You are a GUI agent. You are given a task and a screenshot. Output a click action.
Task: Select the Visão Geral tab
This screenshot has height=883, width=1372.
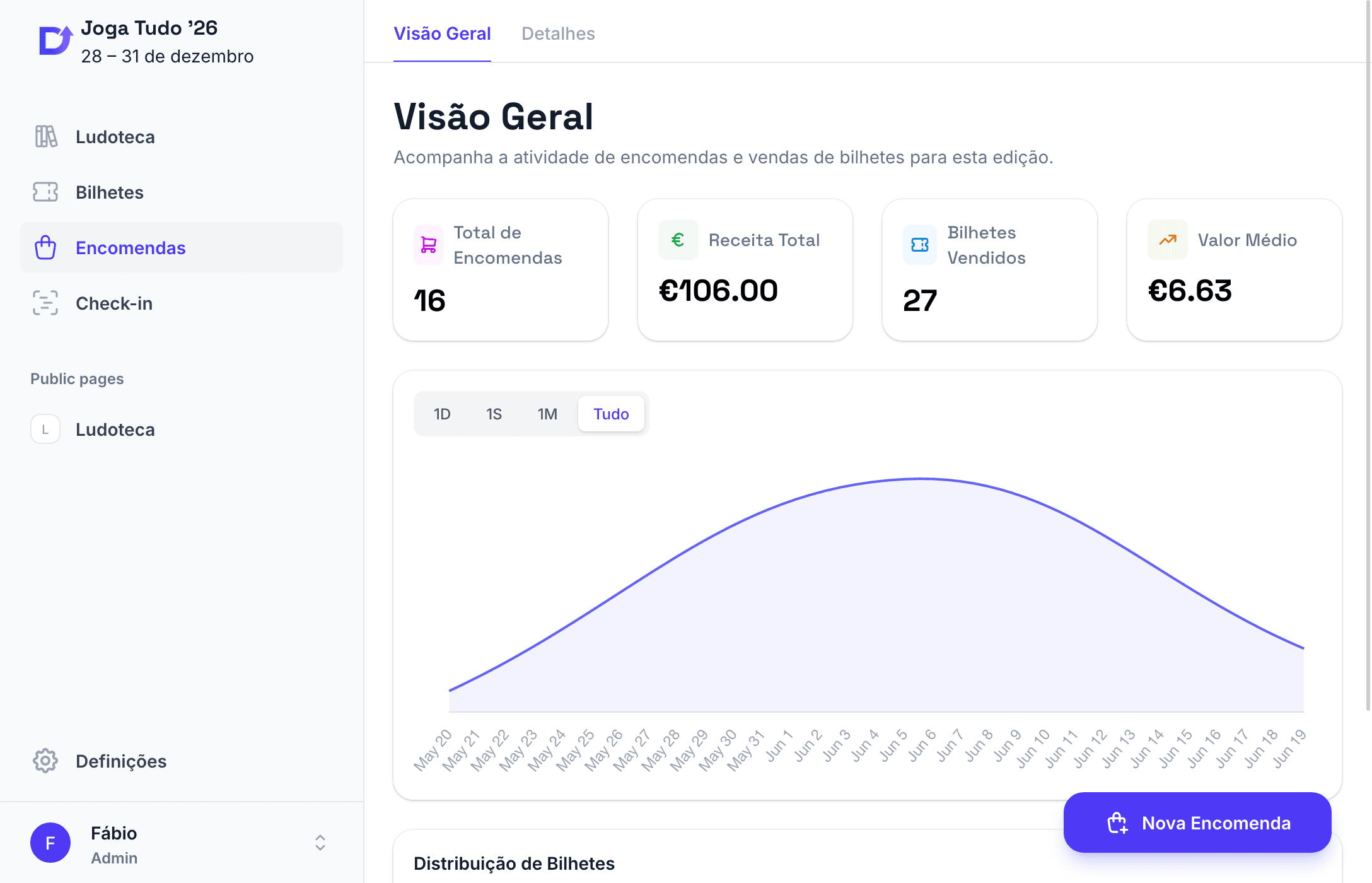click(x=442, y=33)
